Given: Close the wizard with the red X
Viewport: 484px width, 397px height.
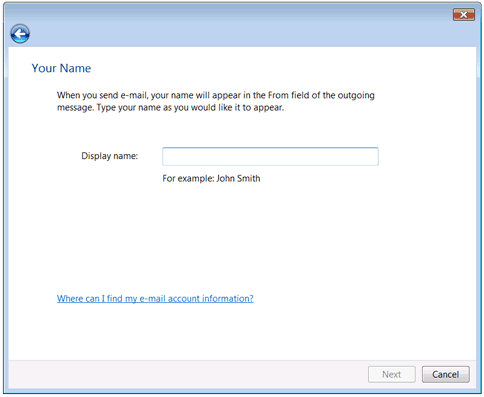Looking at the screenshot, I should (464, 15).
